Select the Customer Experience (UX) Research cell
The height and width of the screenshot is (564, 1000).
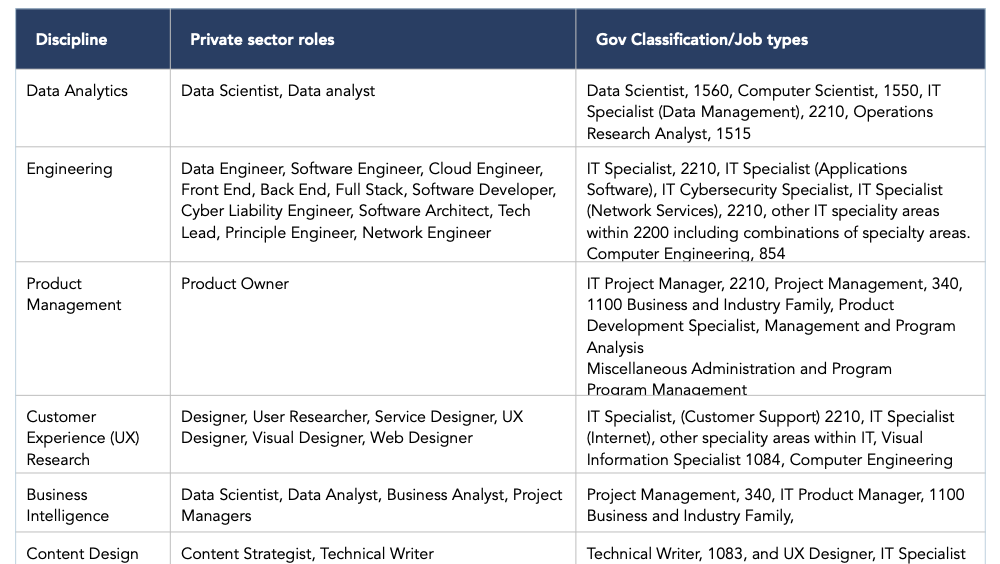[x=83, y=438]
